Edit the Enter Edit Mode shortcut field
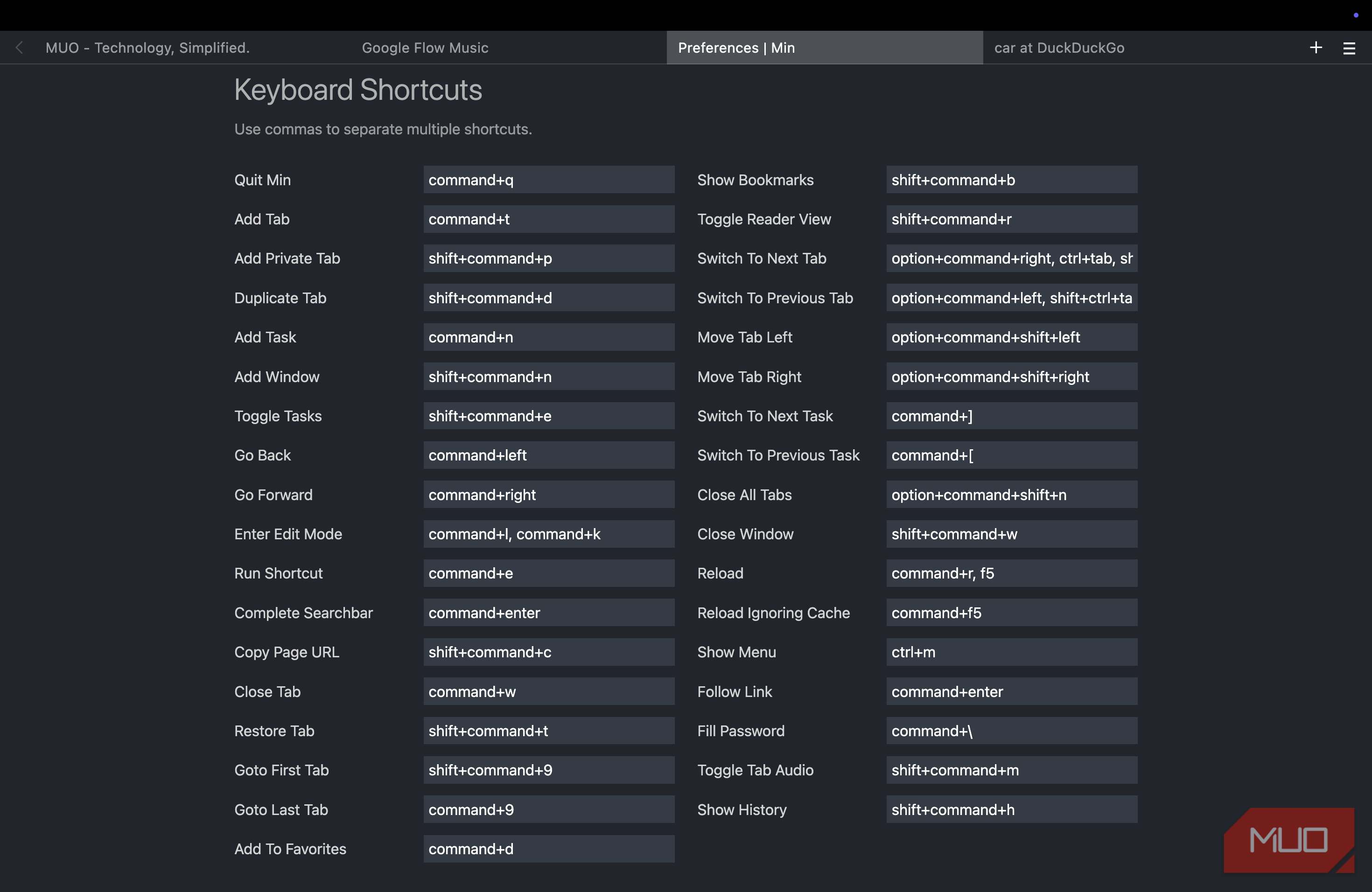This screenshot has height=892, width=1372. pyautogui.click(x=549, y=534)
